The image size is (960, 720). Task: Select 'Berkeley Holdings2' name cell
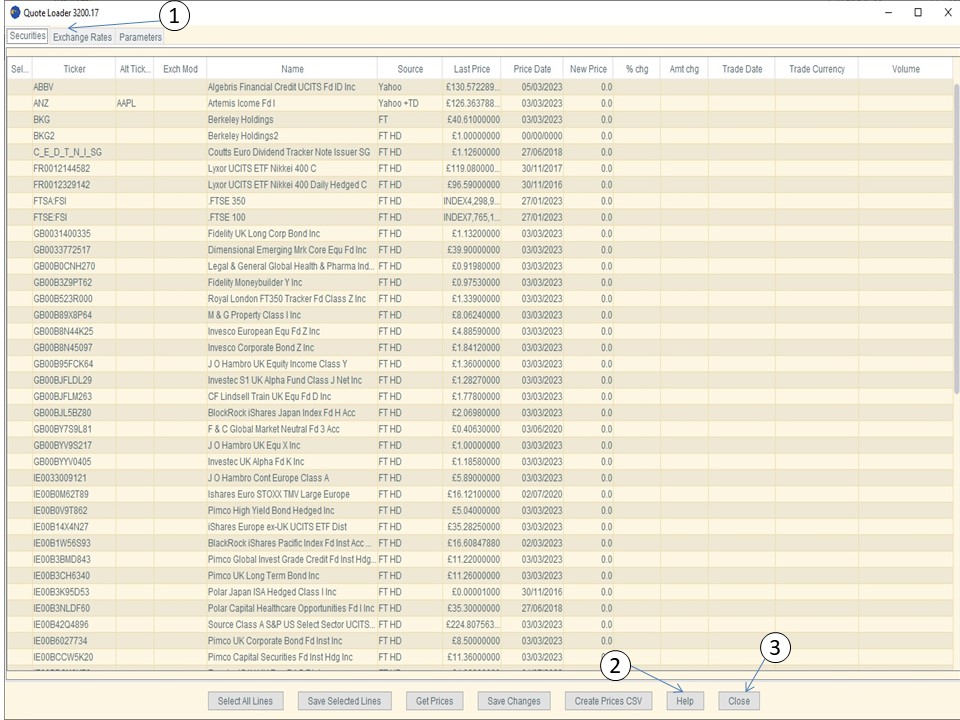tap(292, 136)
